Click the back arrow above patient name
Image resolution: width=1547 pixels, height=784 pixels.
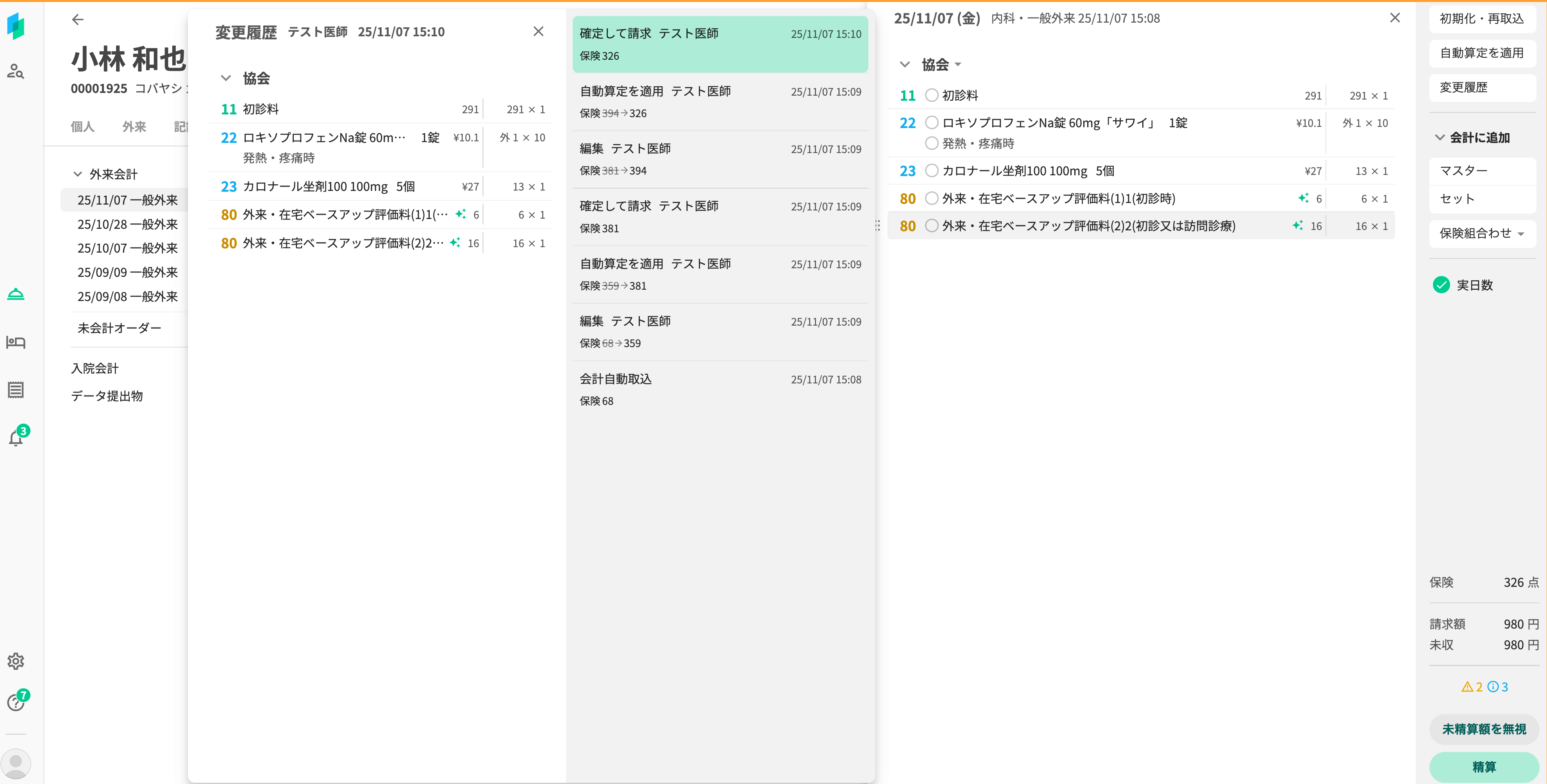77,19
